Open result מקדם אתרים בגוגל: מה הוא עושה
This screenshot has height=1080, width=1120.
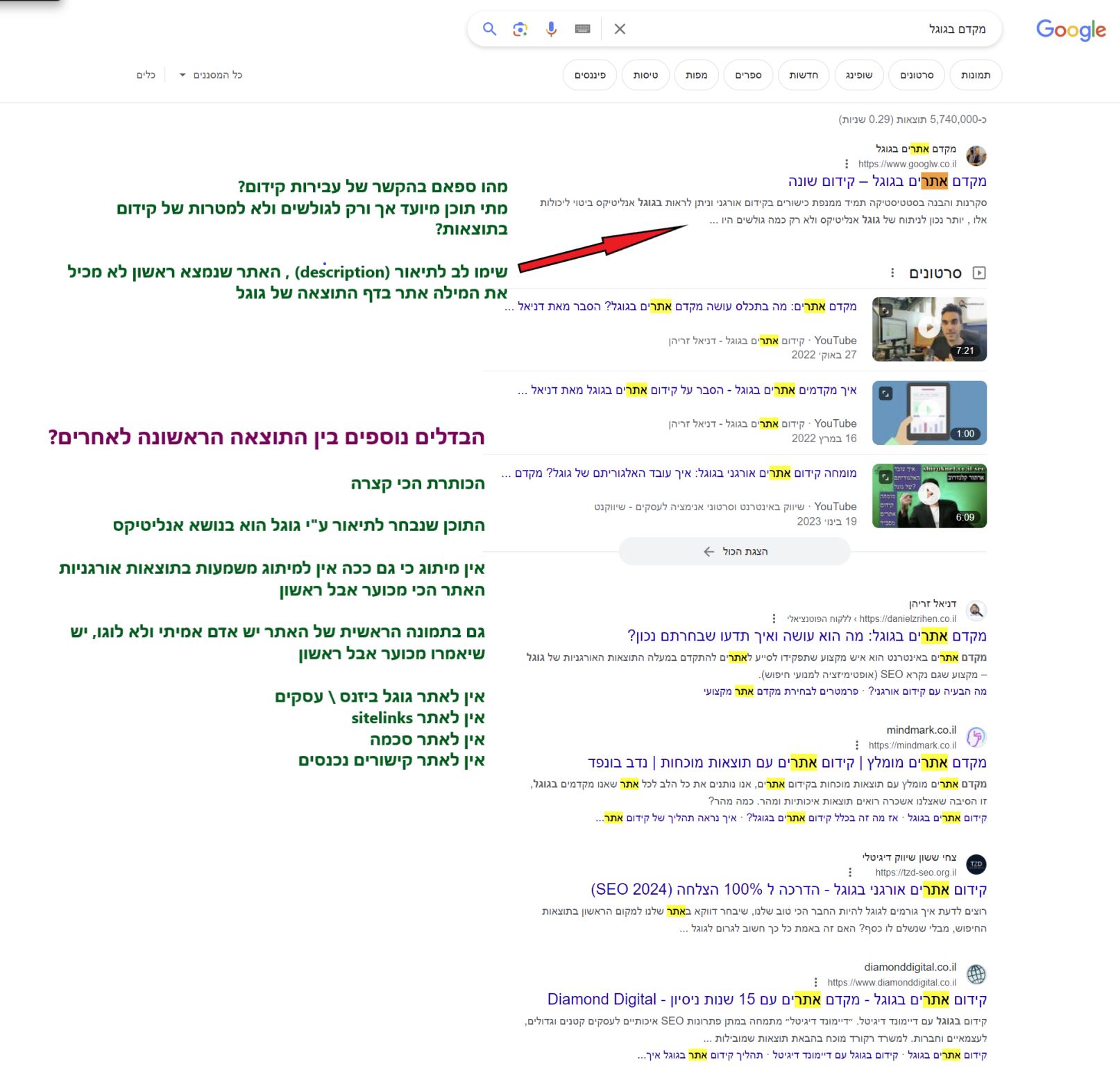[x=806, y=636]
